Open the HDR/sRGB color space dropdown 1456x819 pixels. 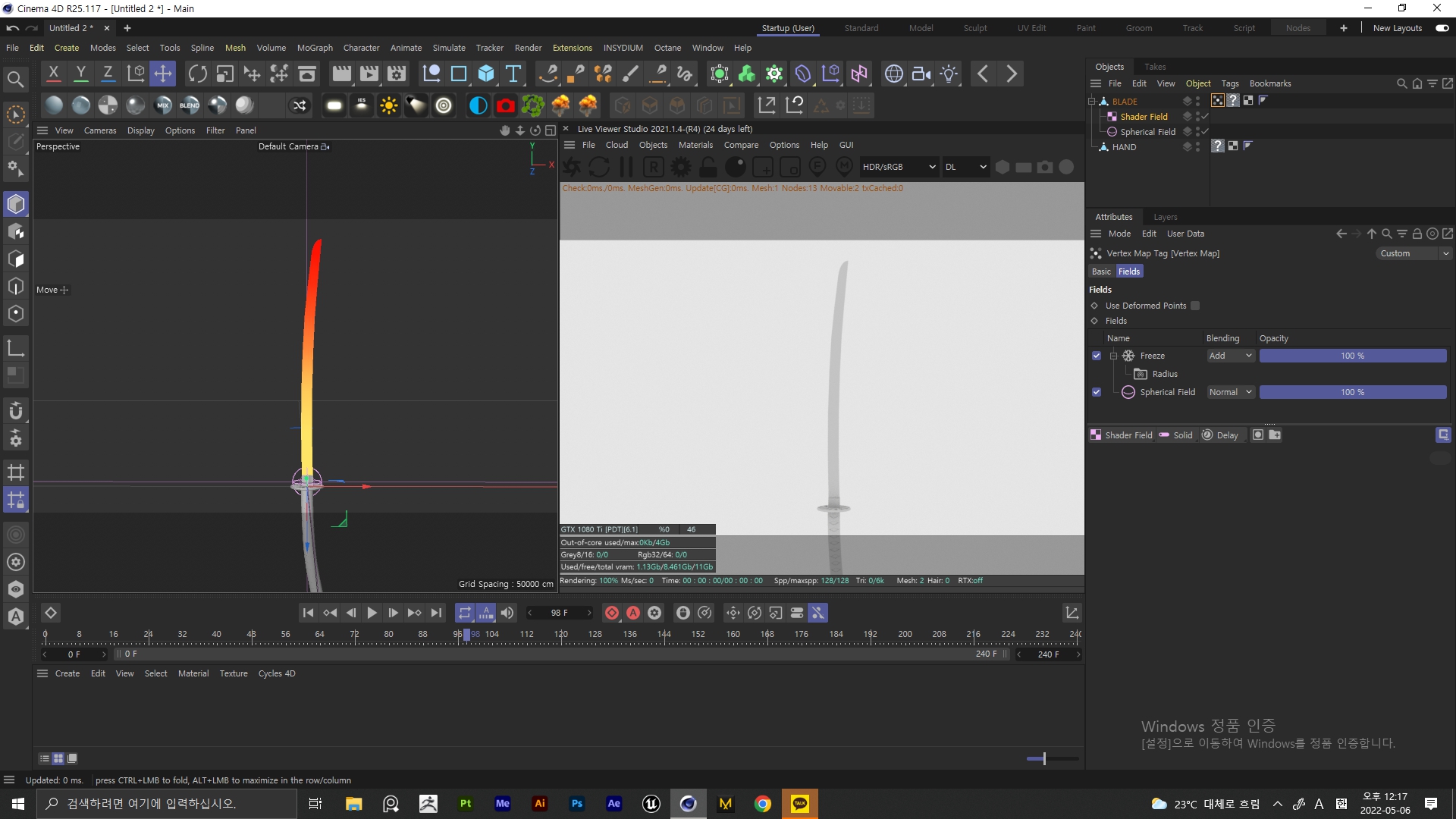[x=899, y=166]
